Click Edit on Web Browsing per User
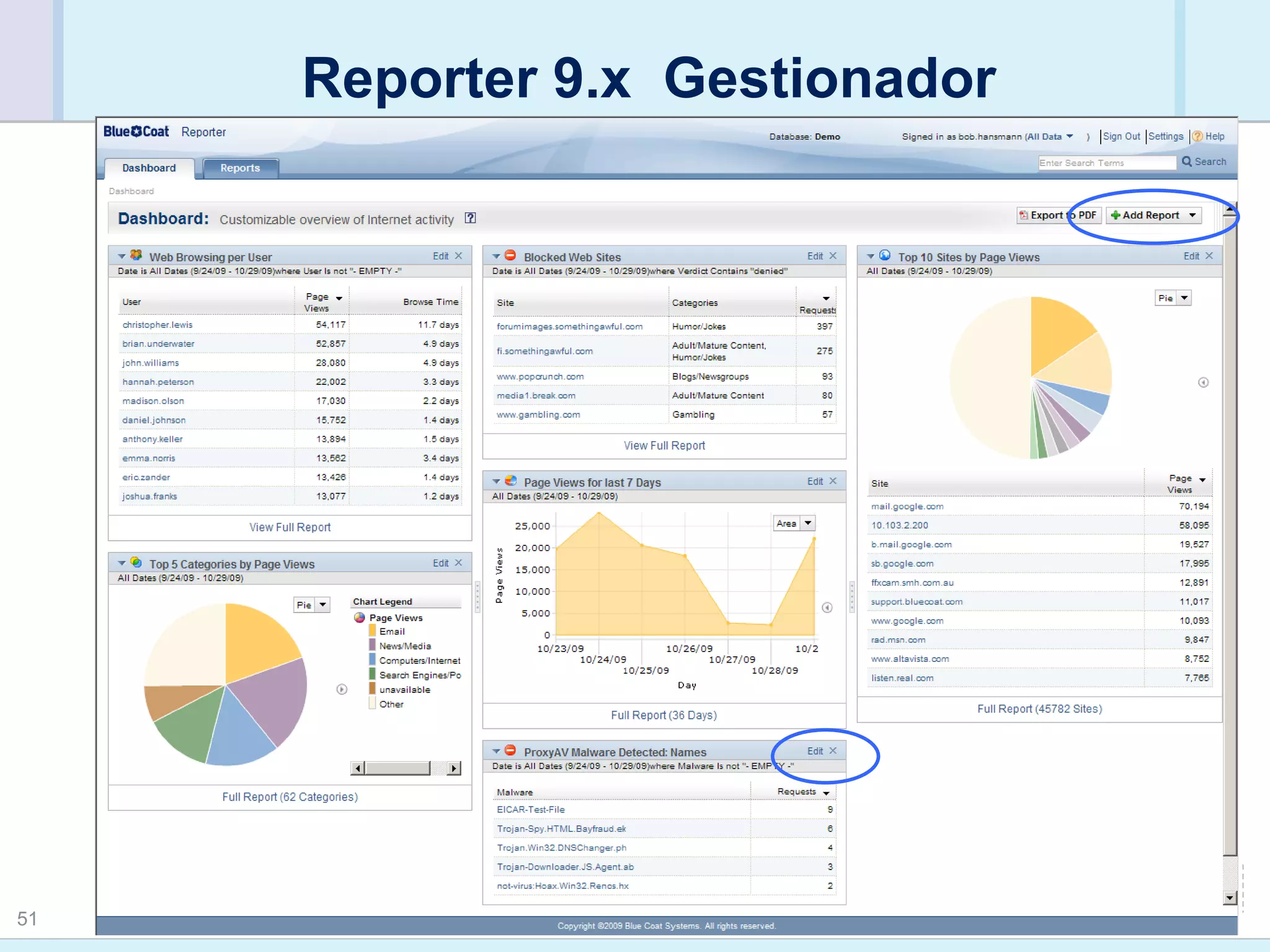 [x=440, y=256]
